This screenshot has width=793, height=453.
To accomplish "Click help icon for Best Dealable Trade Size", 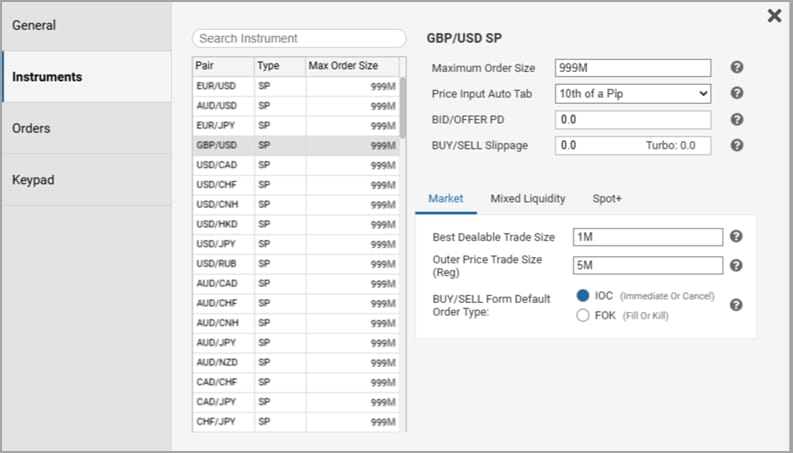I will click(x=737, y=237).
